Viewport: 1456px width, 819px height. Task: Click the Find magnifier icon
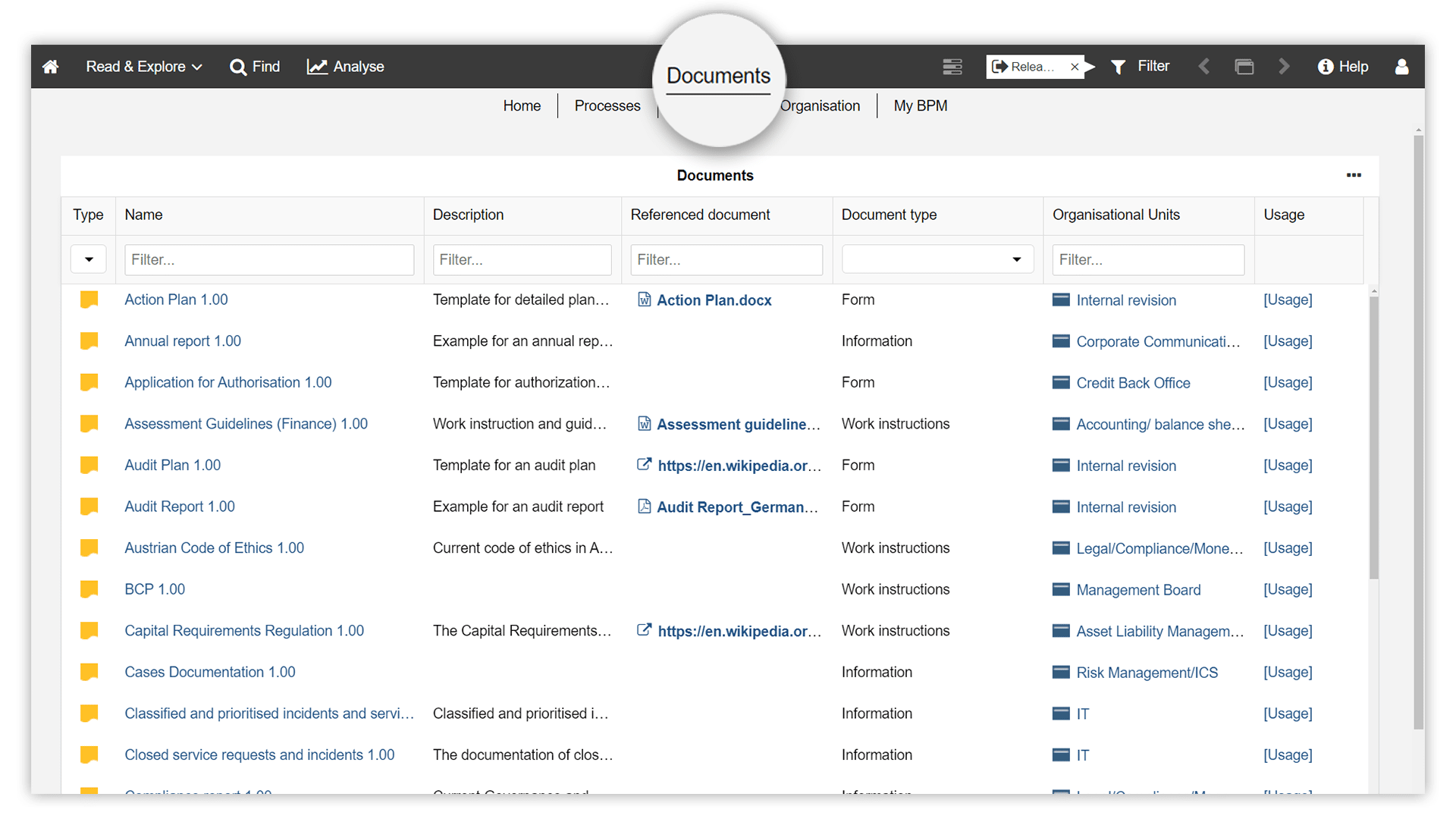(238, 67)
